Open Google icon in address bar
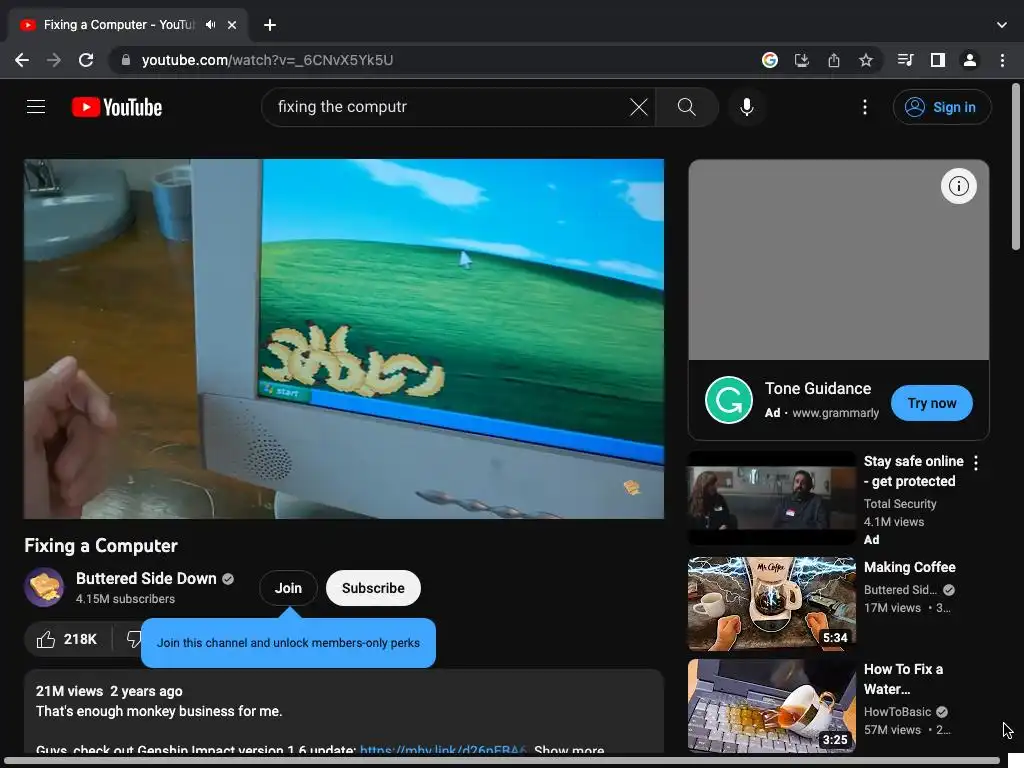Image resolution: width=1024 pixels, height=768 pixels. (770, 60)
